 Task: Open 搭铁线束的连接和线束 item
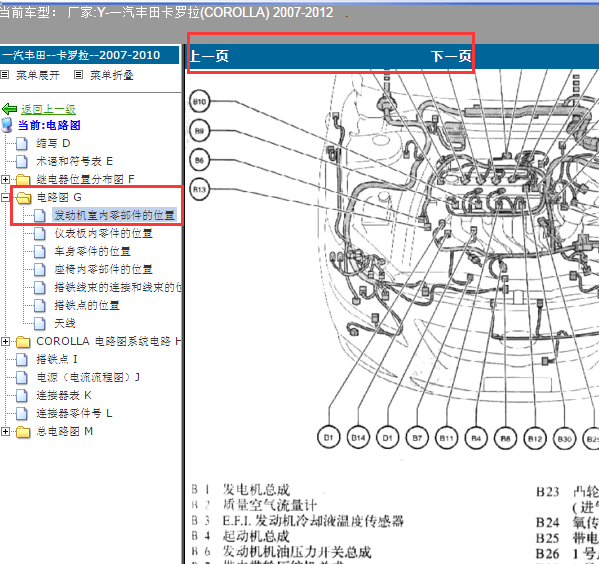118,287
